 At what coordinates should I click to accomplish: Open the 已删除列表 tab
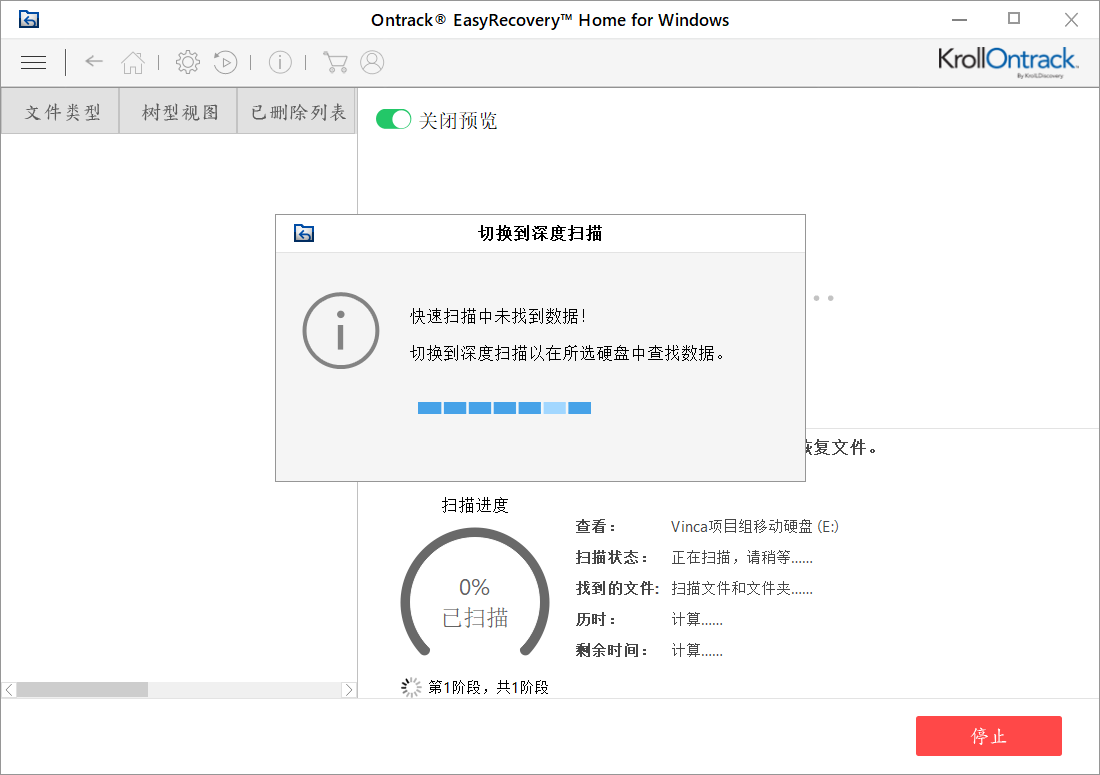coord(296,111)
